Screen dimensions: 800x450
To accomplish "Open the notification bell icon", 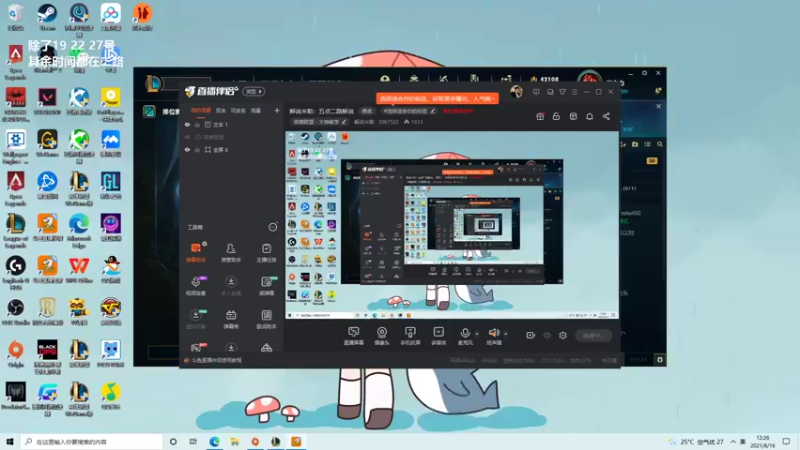I will point(589,116).
